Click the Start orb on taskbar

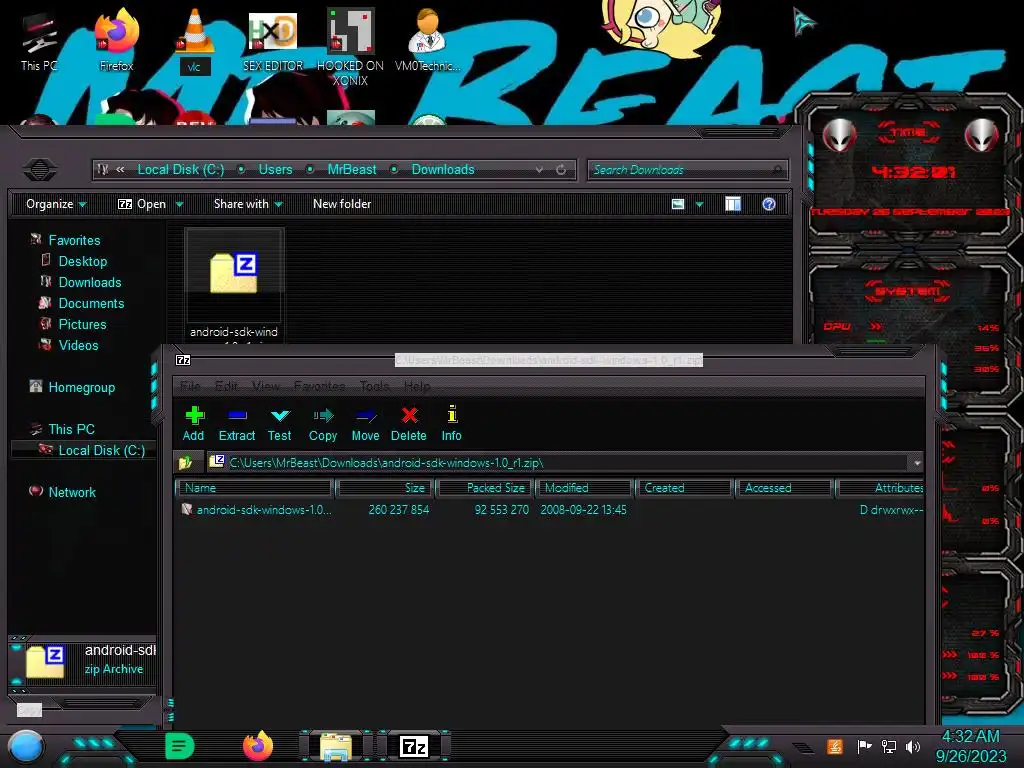click(x=26, y=747)
